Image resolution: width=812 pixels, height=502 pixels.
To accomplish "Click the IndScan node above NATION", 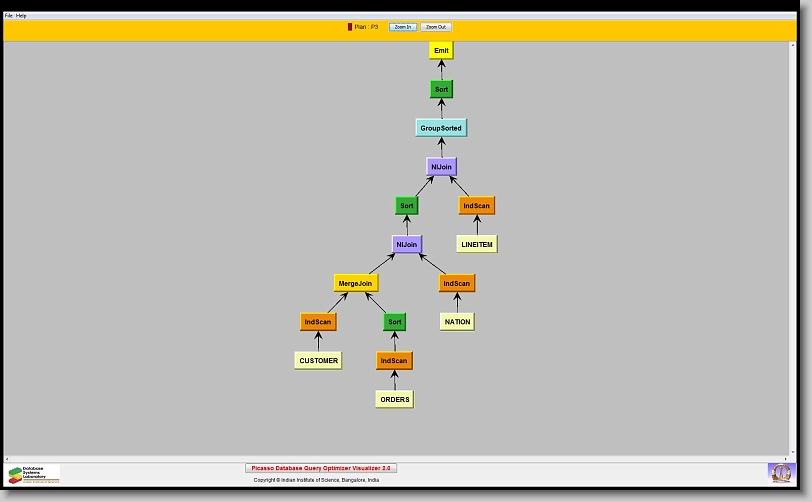I will click(x=456, y=283).
